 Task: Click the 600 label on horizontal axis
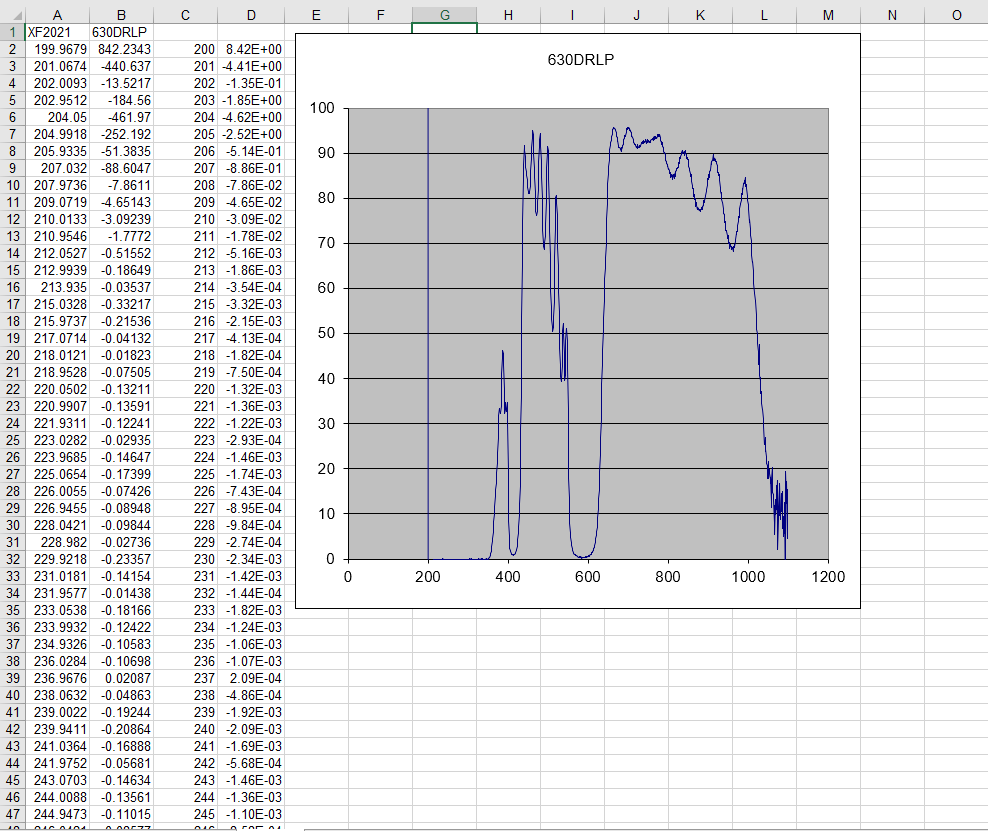pyautogui.click(x=588, y=577)
